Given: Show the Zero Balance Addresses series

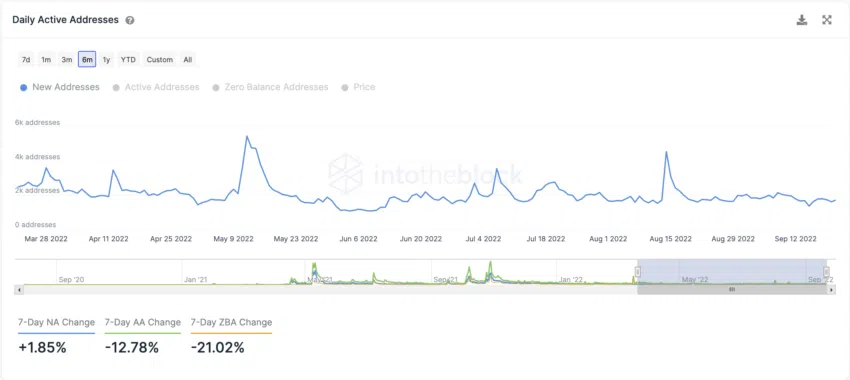Looking at the screenshot, I should (271, 87).
